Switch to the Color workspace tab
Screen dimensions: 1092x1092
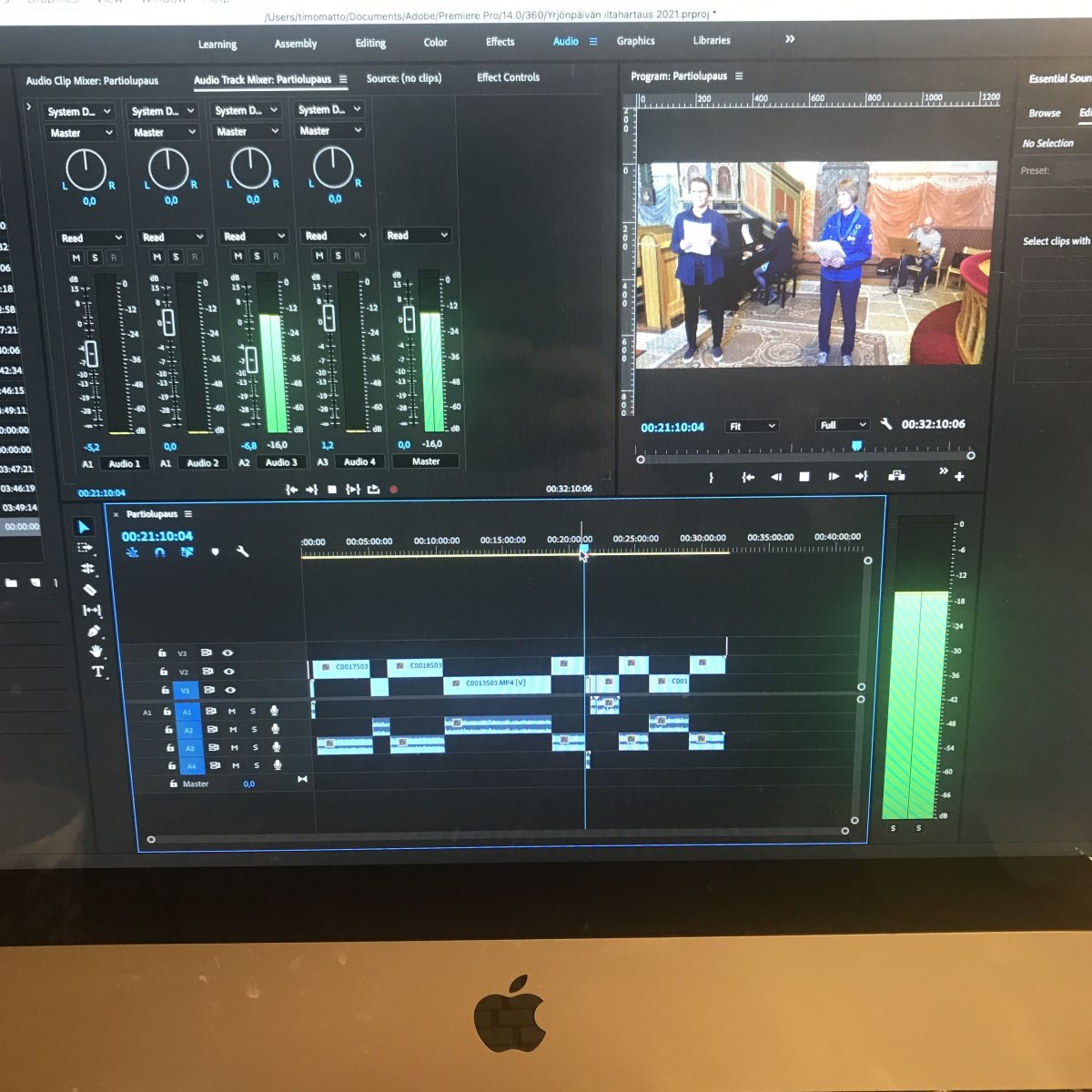pyautogui.click(x=435, y=43)
